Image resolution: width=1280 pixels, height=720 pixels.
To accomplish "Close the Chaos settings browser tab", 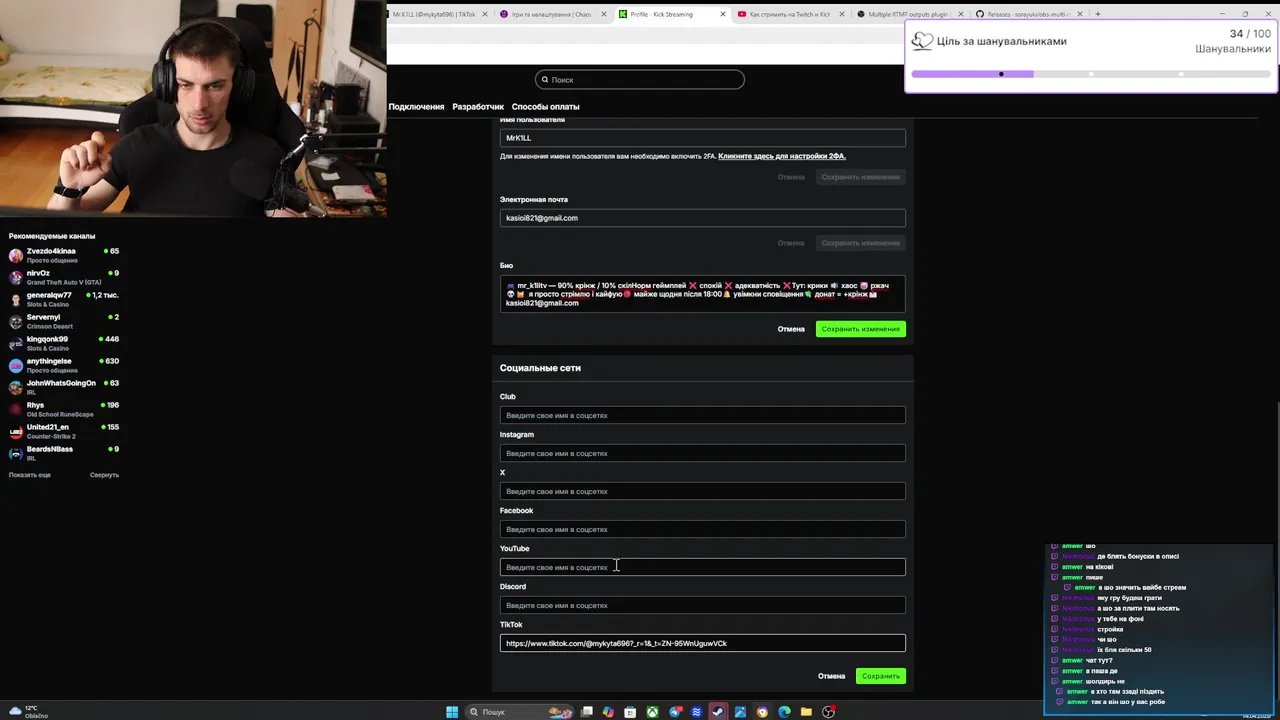I will pyautogui.click(x=604, y=14).
